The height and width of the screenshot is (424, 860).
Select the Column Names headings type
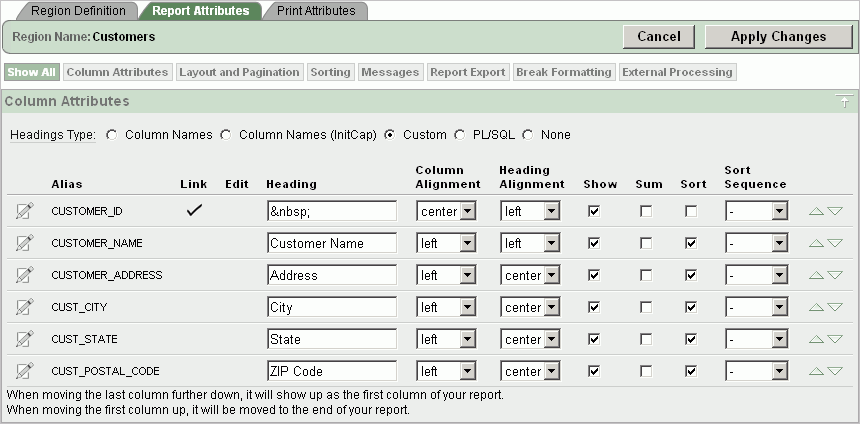pos(111,134)
